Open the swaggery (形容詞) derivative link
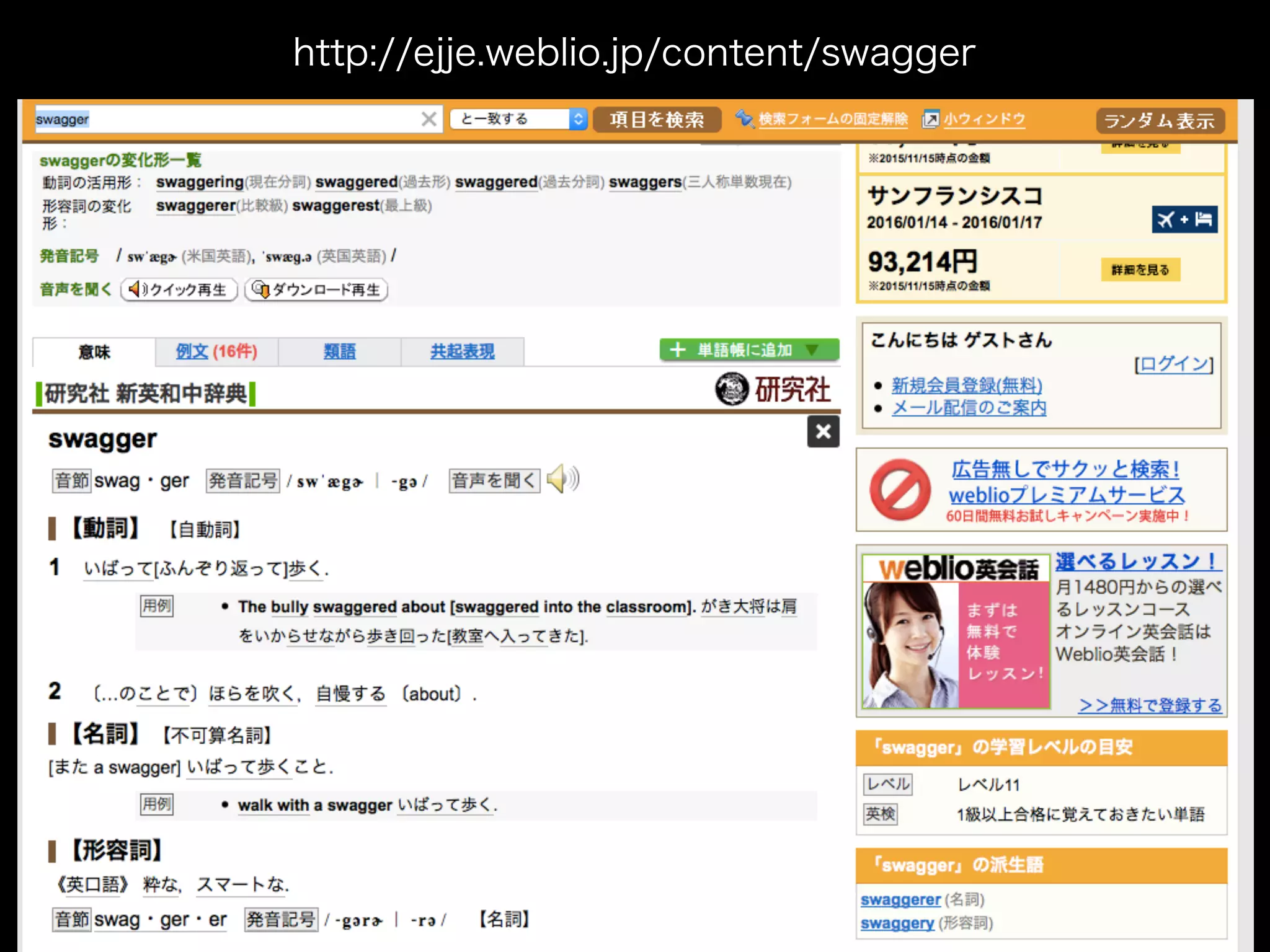This screenshot has width=1270, height=952. 897,923
